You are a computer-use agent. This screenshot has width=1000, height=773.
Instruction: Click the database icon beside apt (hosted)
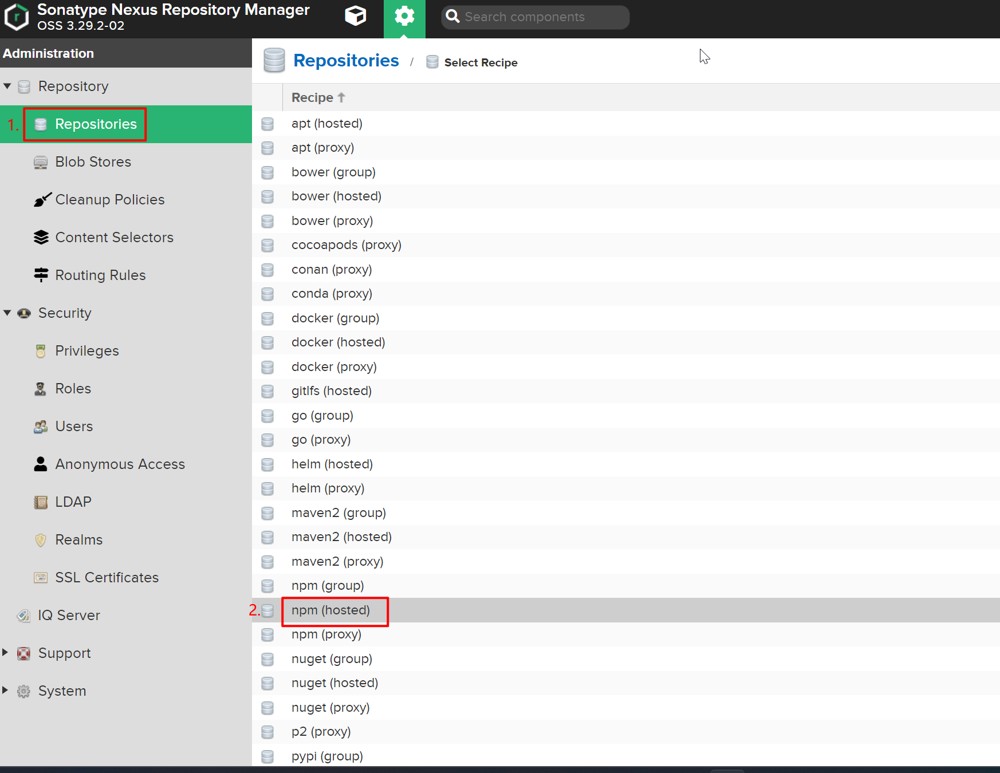point(267,124)
